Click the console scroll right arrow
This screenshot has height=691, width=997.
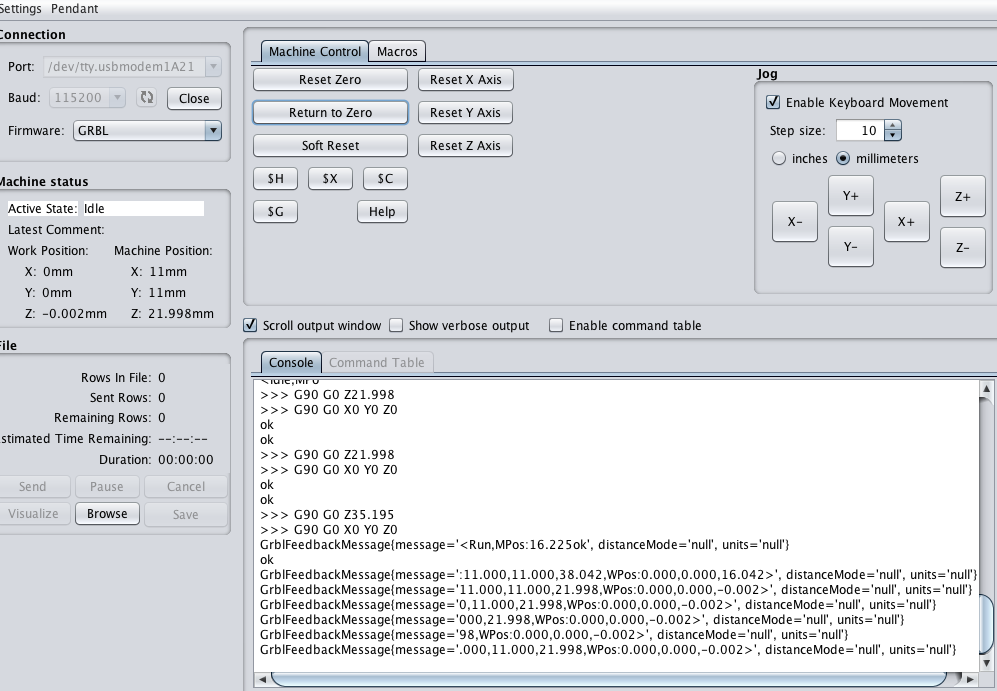[970, 679]
